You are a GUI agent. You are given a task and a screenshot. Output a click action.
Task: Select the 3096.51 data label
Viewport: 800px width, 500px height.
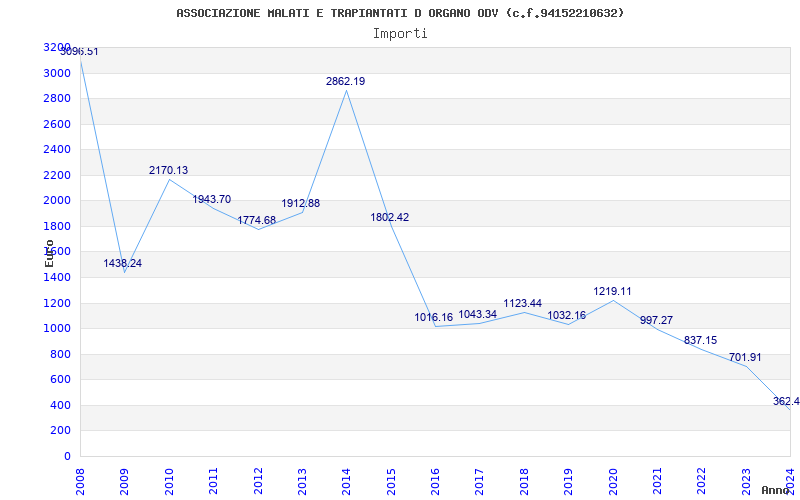(79, 52)
